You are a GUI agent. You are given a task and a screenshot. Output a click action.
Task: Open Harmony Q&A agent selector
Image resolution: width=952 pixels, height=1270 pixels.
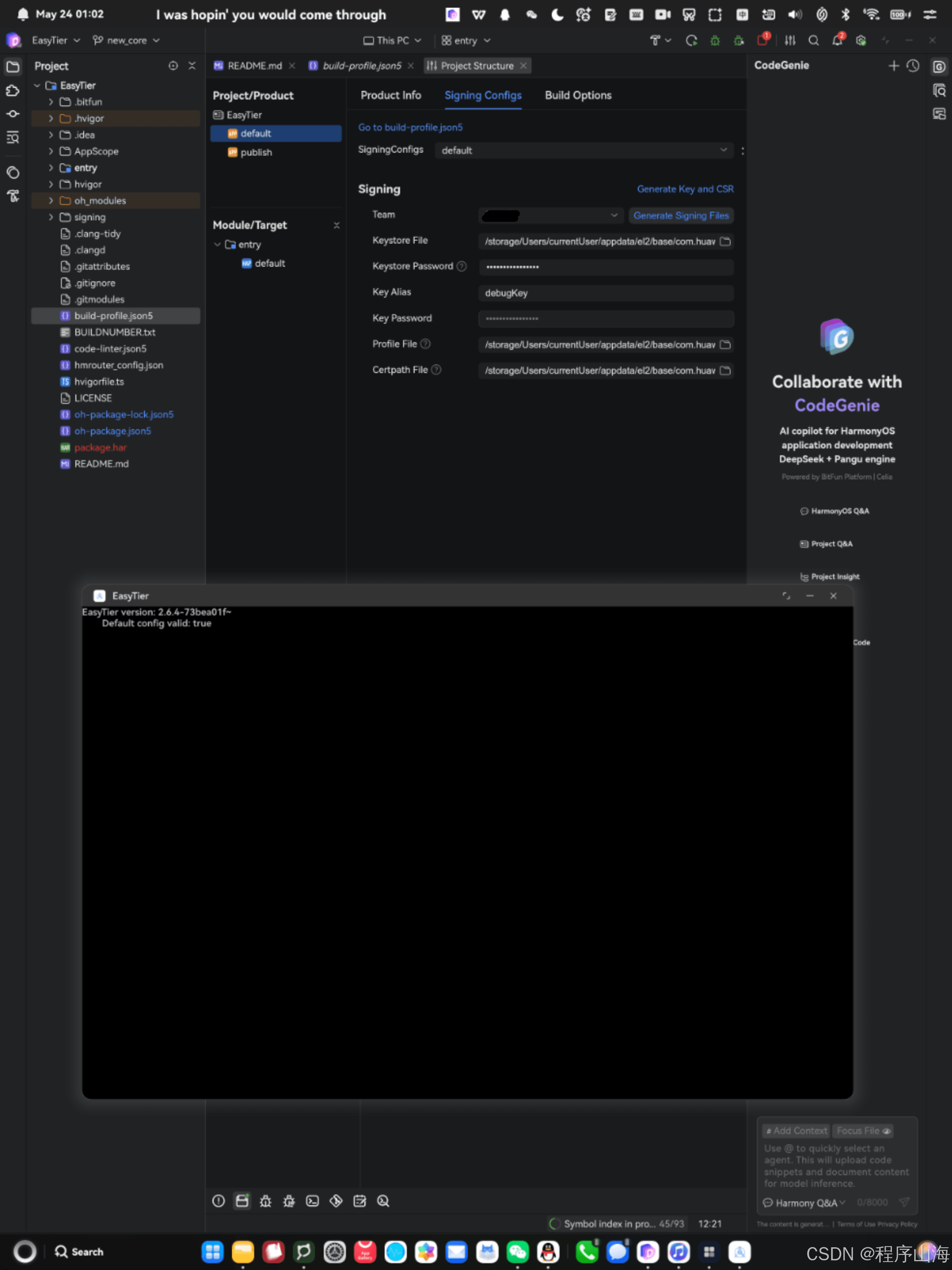tap(804, 1203)
